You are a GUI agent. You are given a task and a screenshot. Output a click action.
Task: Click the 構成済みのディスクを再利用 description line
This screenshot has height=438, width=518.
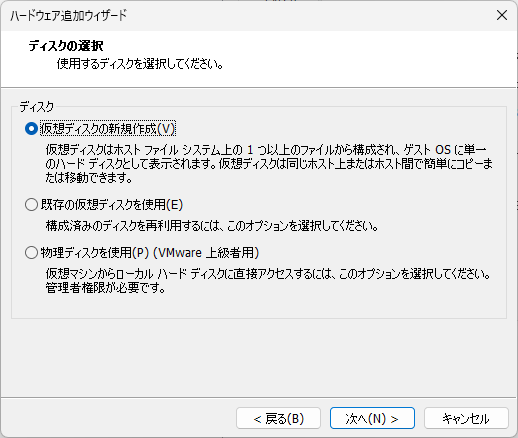tap(212, 226)
